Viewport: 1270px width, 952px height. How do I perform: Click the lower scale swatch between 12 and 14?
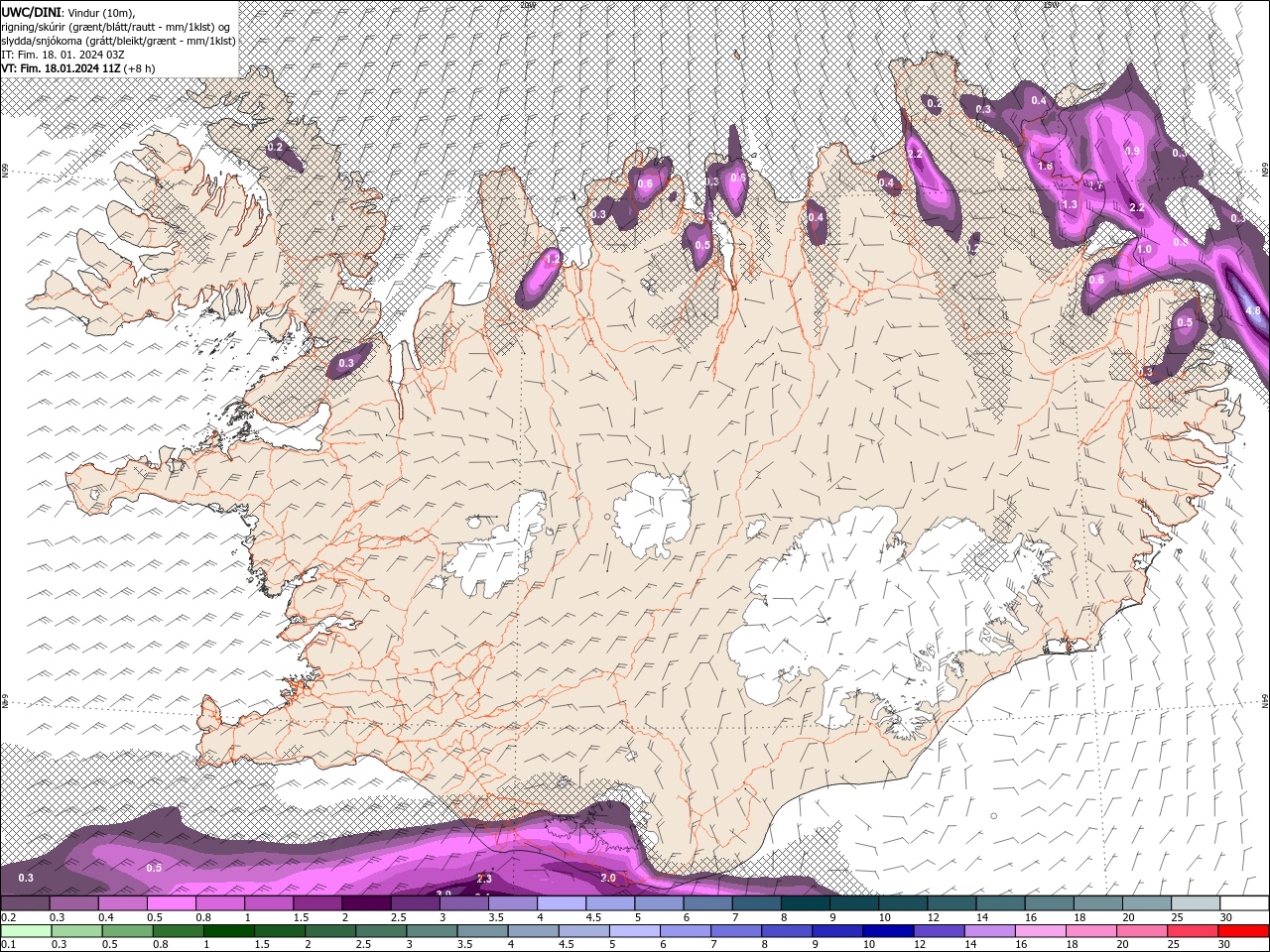[938, 931]
